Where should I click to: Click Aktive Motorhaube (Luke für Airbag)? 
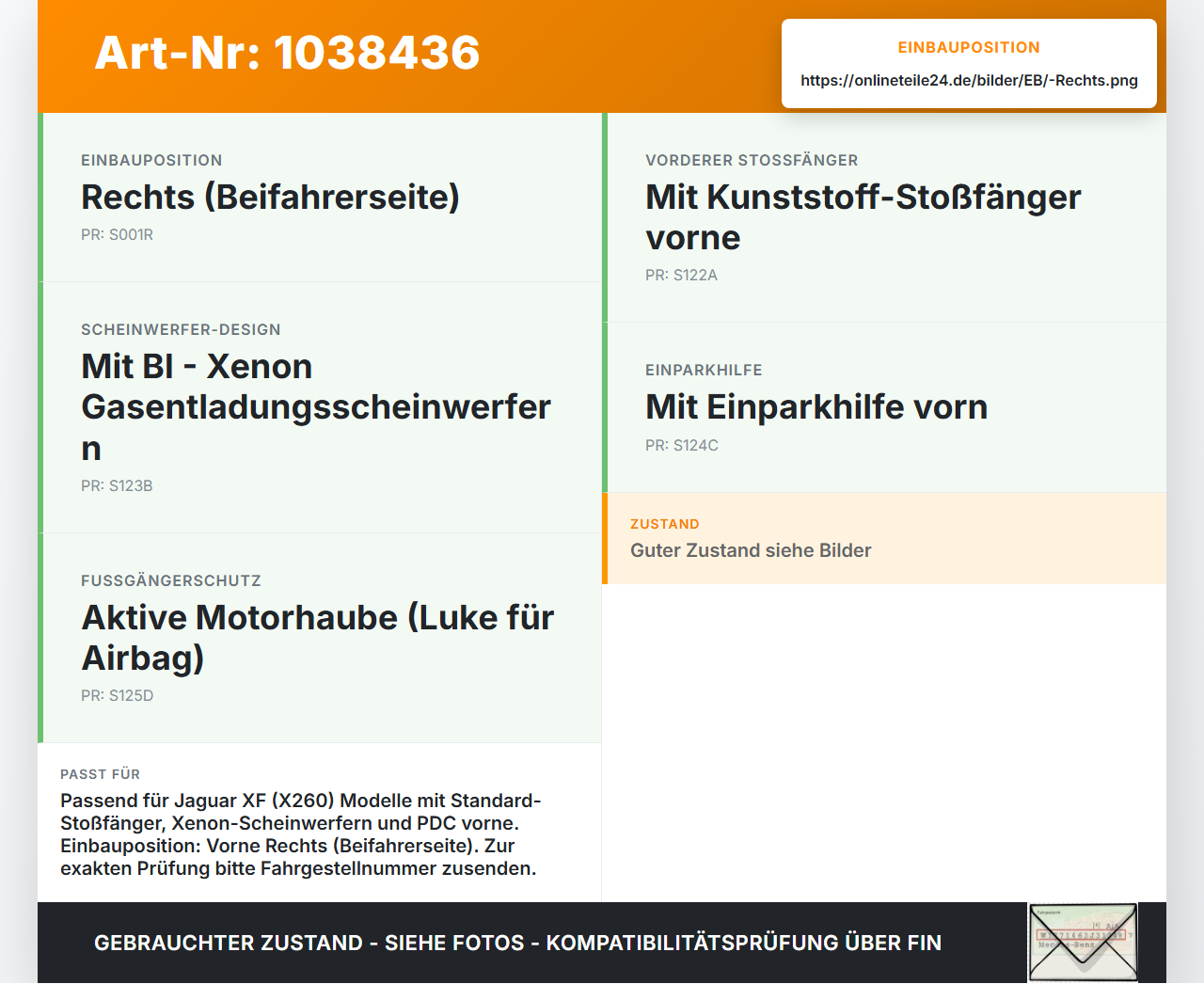pos(318,637)
